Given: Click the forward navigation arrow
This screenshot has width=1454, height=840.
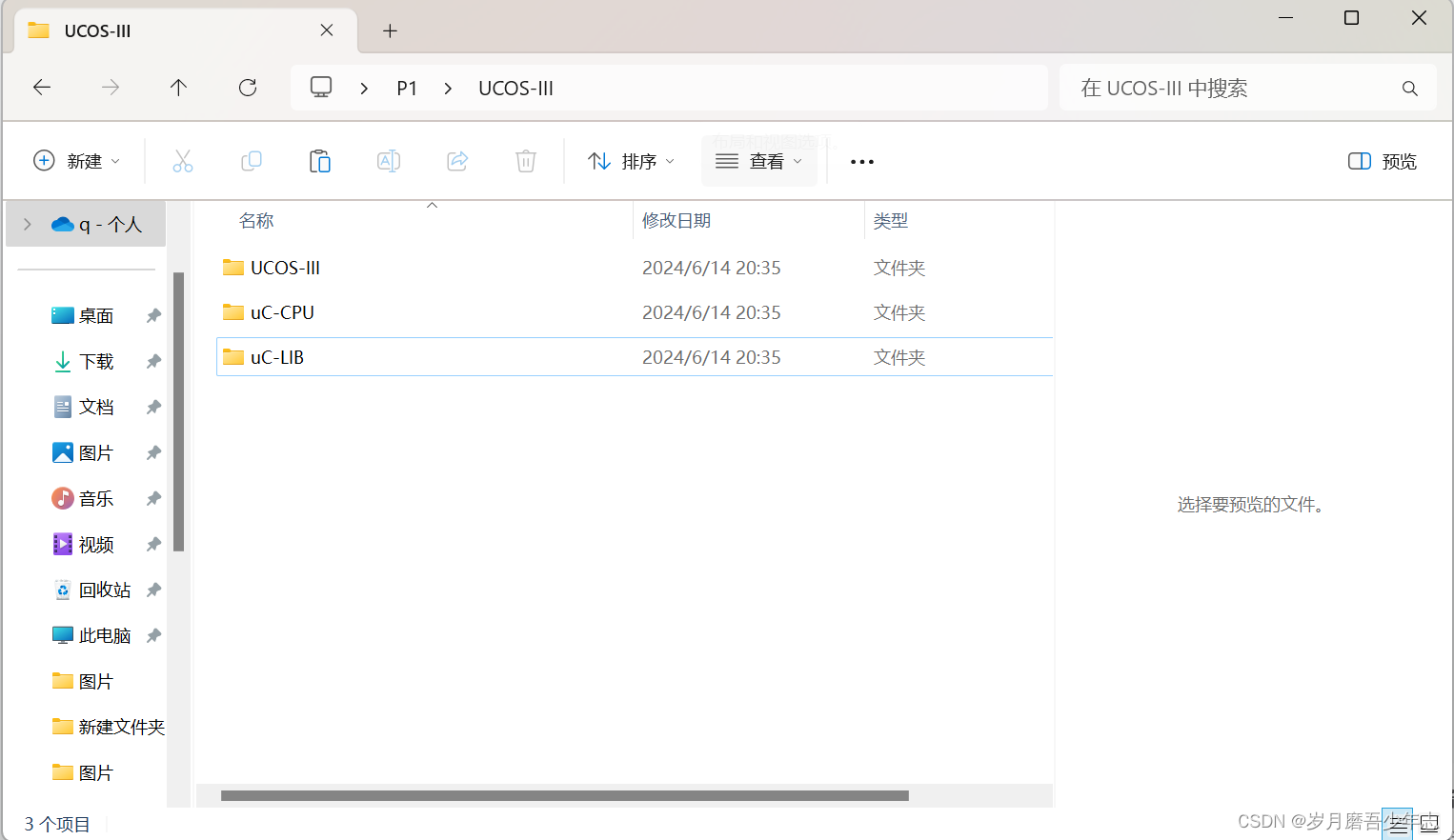Looking at the screenshot, I should 111,88.
